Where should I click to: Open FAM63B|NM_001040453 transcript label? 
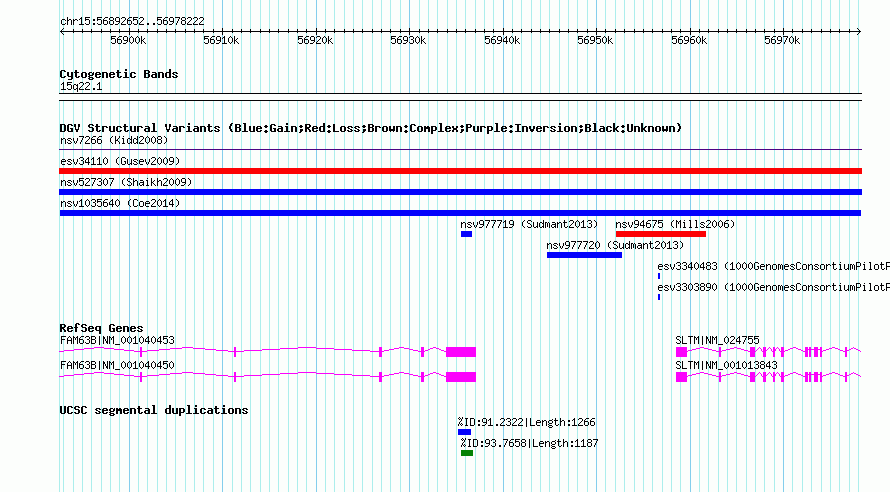click(x=117, y=340)
